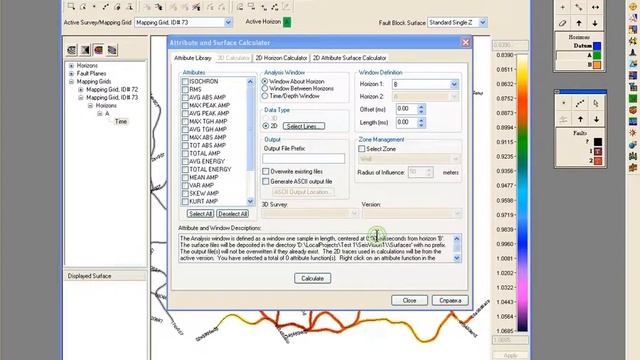Tick the Select Zone checkbox
The image size is (640, 360).
pyautogui.click(x=362, y=149)
